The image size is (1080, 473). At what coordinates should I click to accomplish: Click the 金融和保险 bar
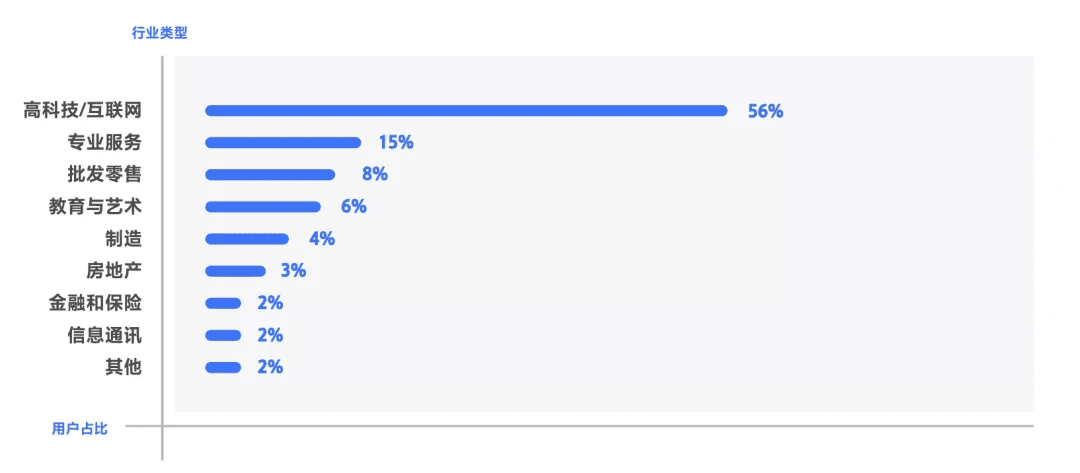click(x=223, y=303)
